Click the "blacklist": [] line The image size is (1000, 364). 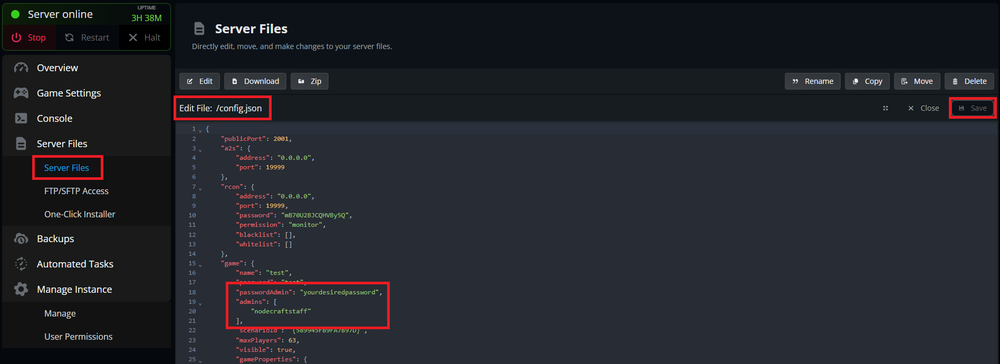(x=265, y=235)
